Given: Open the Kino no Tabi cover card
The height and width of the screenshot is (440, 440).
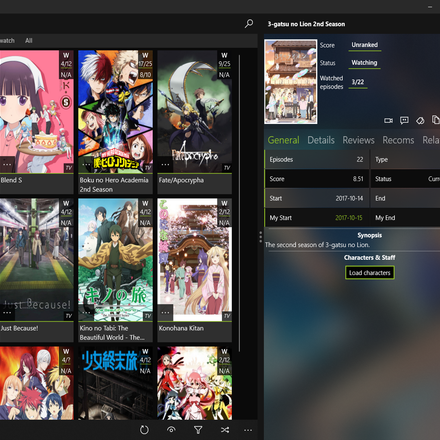Looking at the screenshot, I should click(x=116, y=260).
